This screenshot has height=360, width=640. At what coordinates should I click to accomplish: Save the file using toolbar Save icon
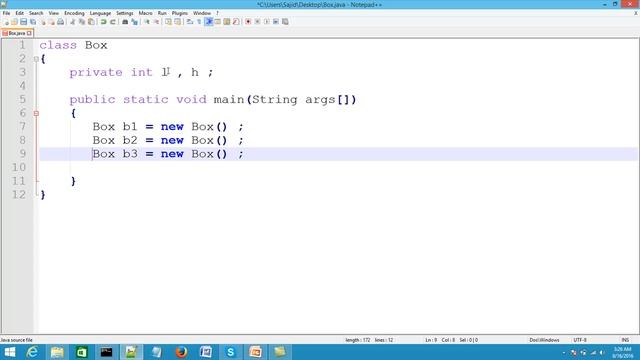(23, 22)
